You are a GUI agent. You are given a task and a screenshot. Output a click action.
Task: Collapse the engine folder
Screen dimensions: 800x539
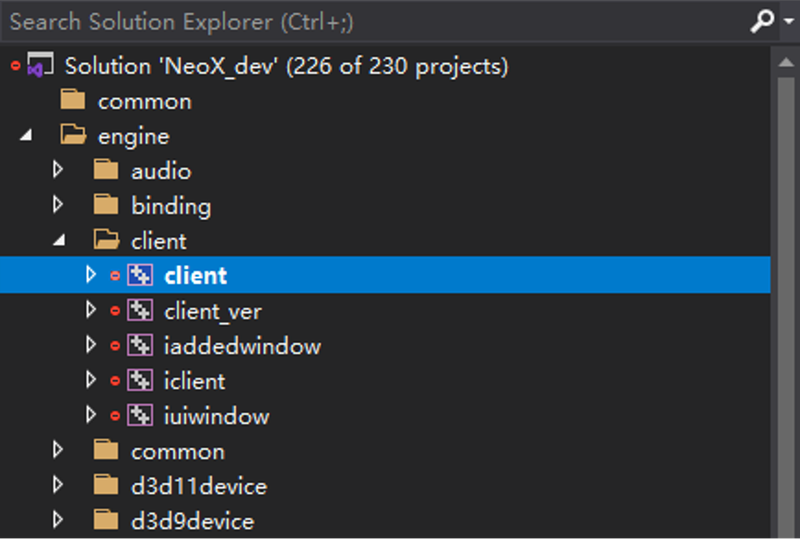click(26, 135)
